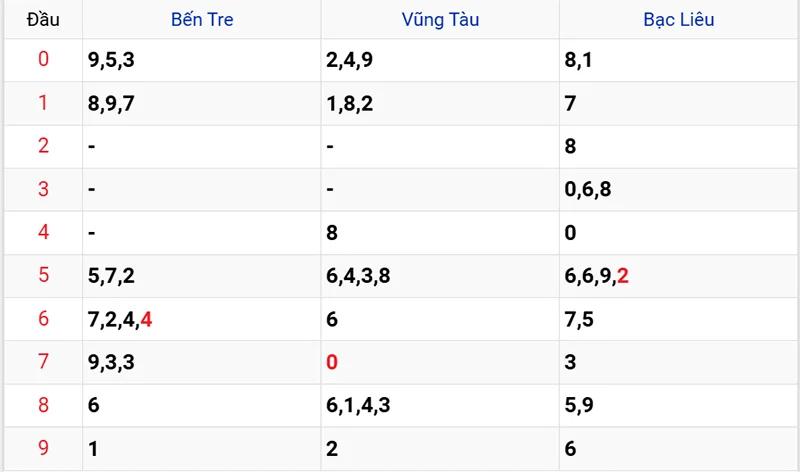
Task: Open the Vũng Tàu column header link
Action: click(440, 19)
